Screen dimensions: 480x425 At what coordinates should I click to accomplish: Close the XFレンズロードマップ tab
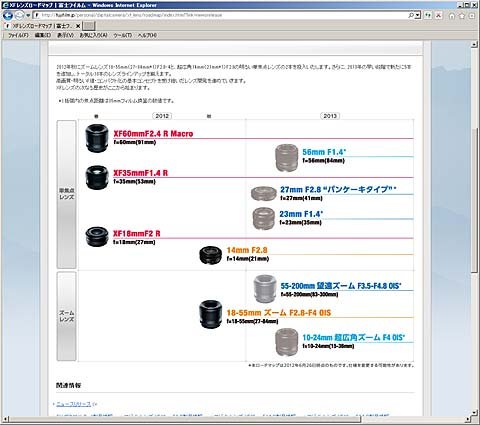[x=78, y=26]
